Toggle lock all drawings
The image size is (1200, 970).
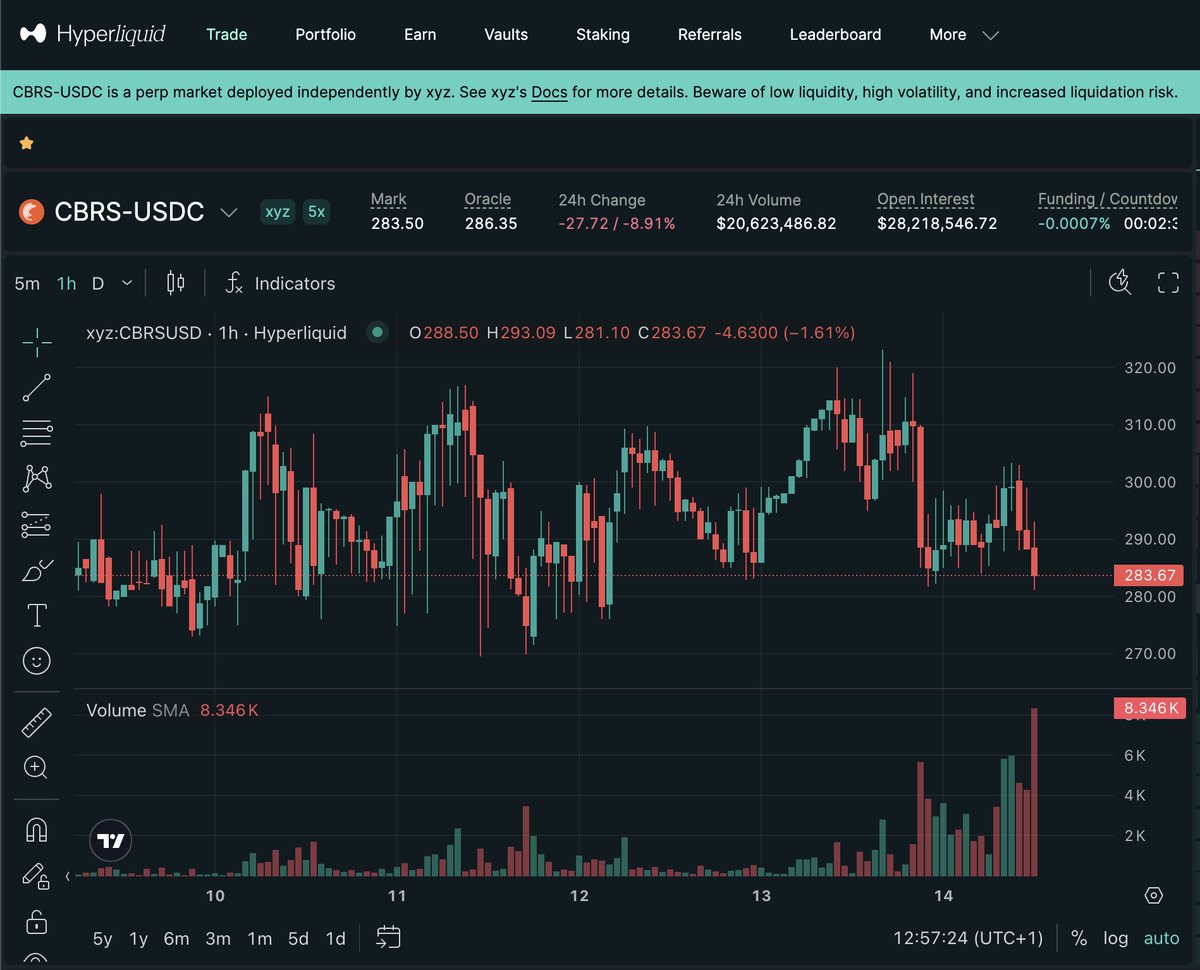37,921
